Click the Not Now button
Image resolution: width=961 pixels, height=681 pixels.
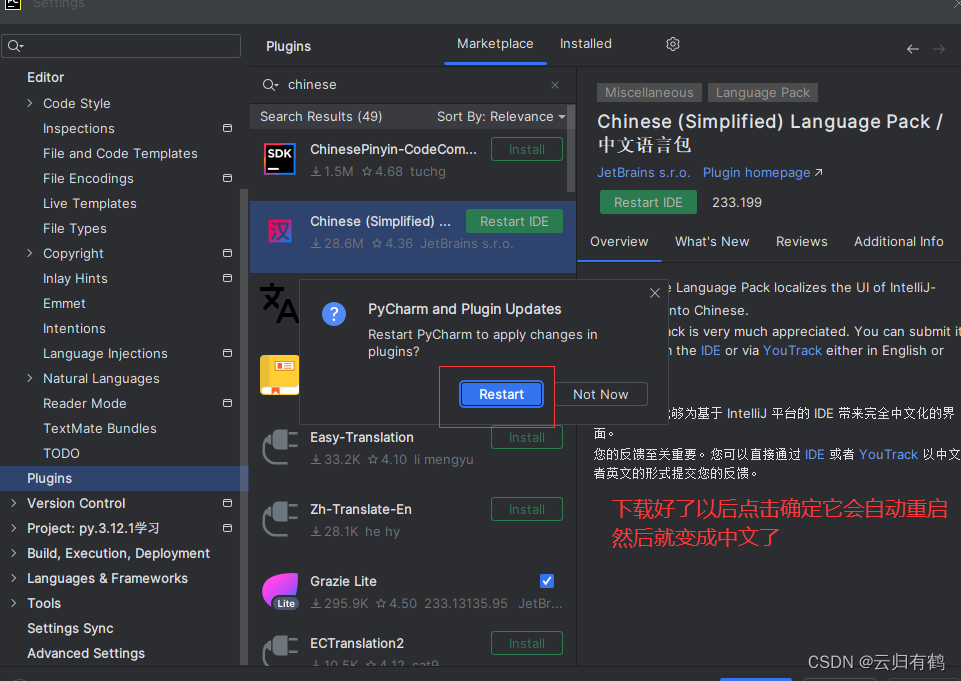point(601,394)
